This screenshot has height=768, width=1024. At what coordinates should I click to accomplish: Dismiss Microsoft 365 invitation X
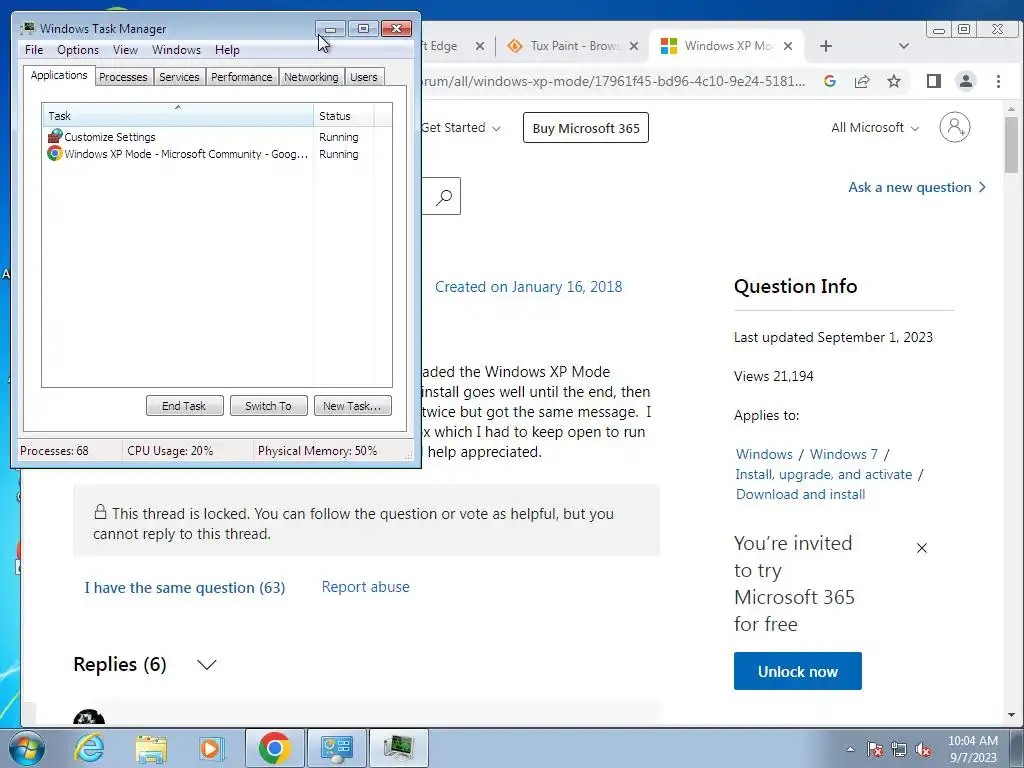coord(921,548)
